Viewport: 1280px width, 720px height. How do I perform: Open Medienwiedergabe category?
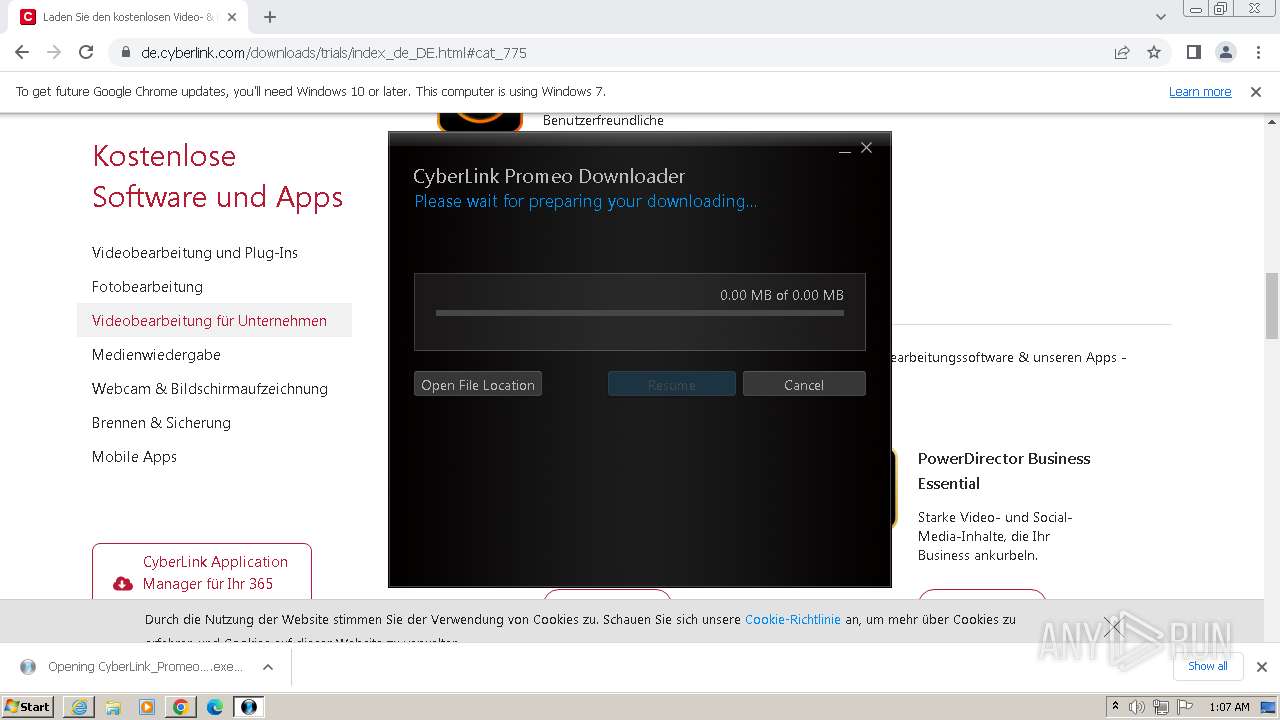tap(156, 355)
